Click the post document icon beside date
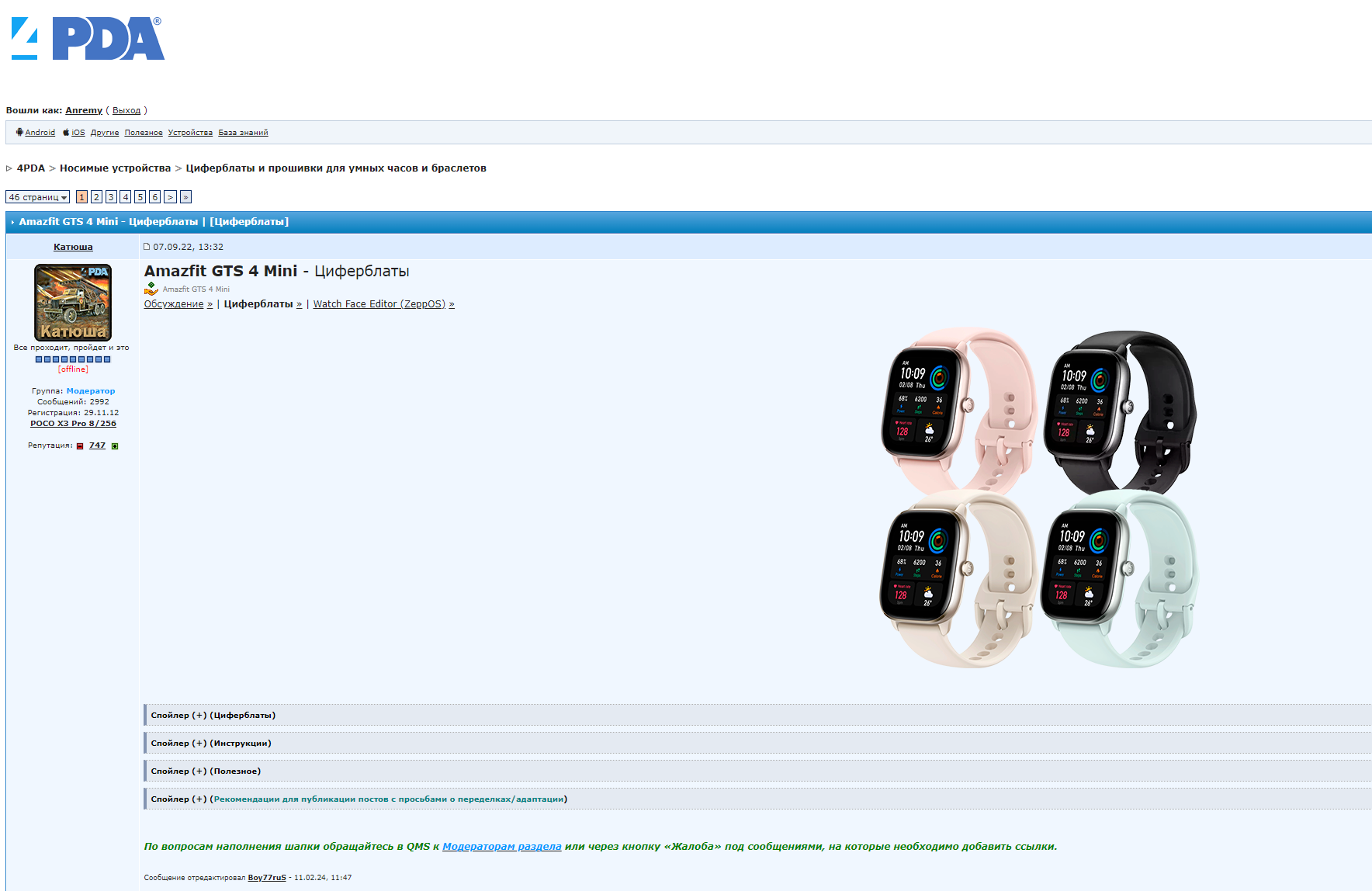Viewport: 1372px width, 891px height. [147, 247]
